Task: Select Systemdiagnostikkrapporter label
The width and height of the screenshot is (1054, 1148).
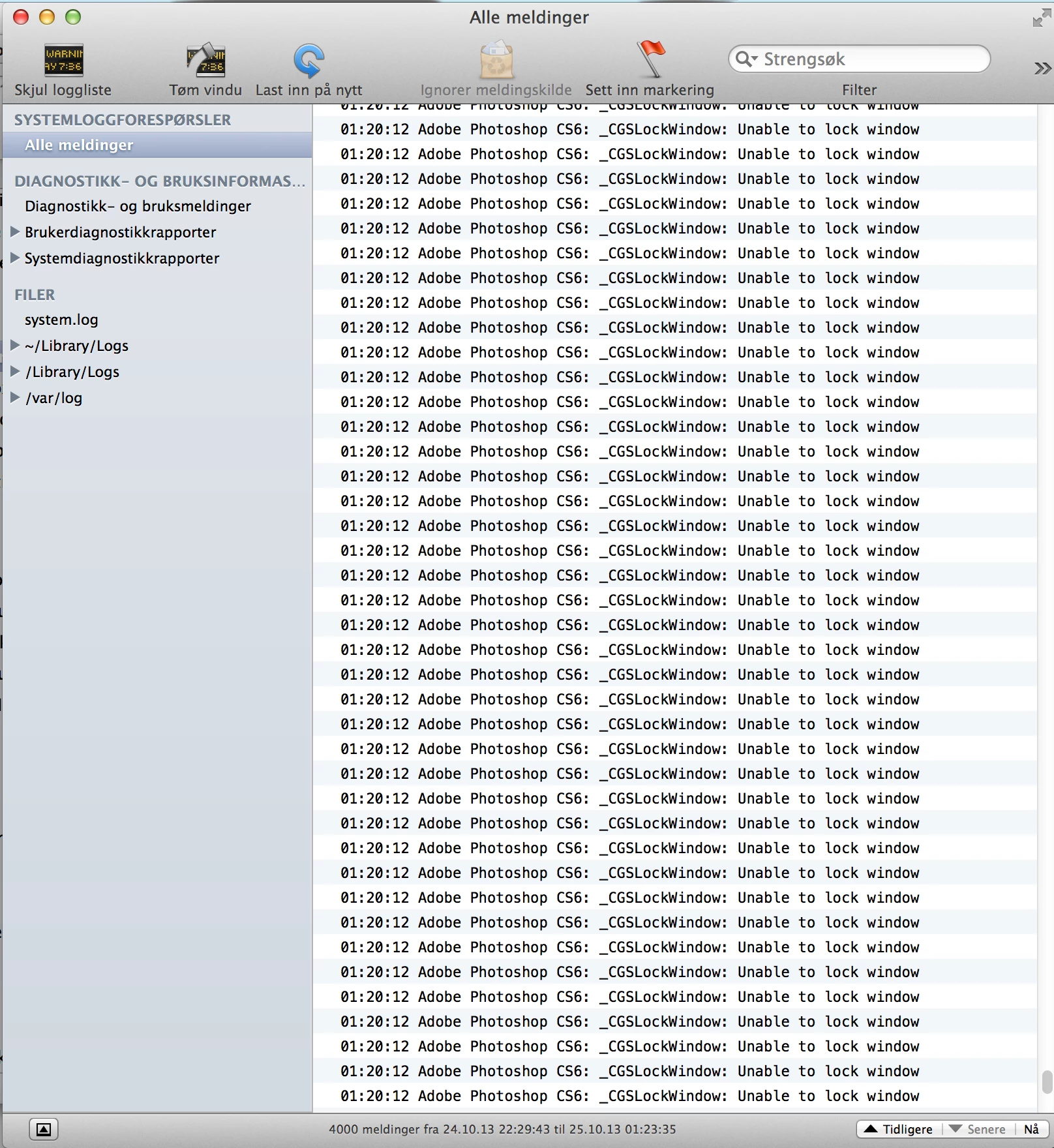Action: point(122,258)
